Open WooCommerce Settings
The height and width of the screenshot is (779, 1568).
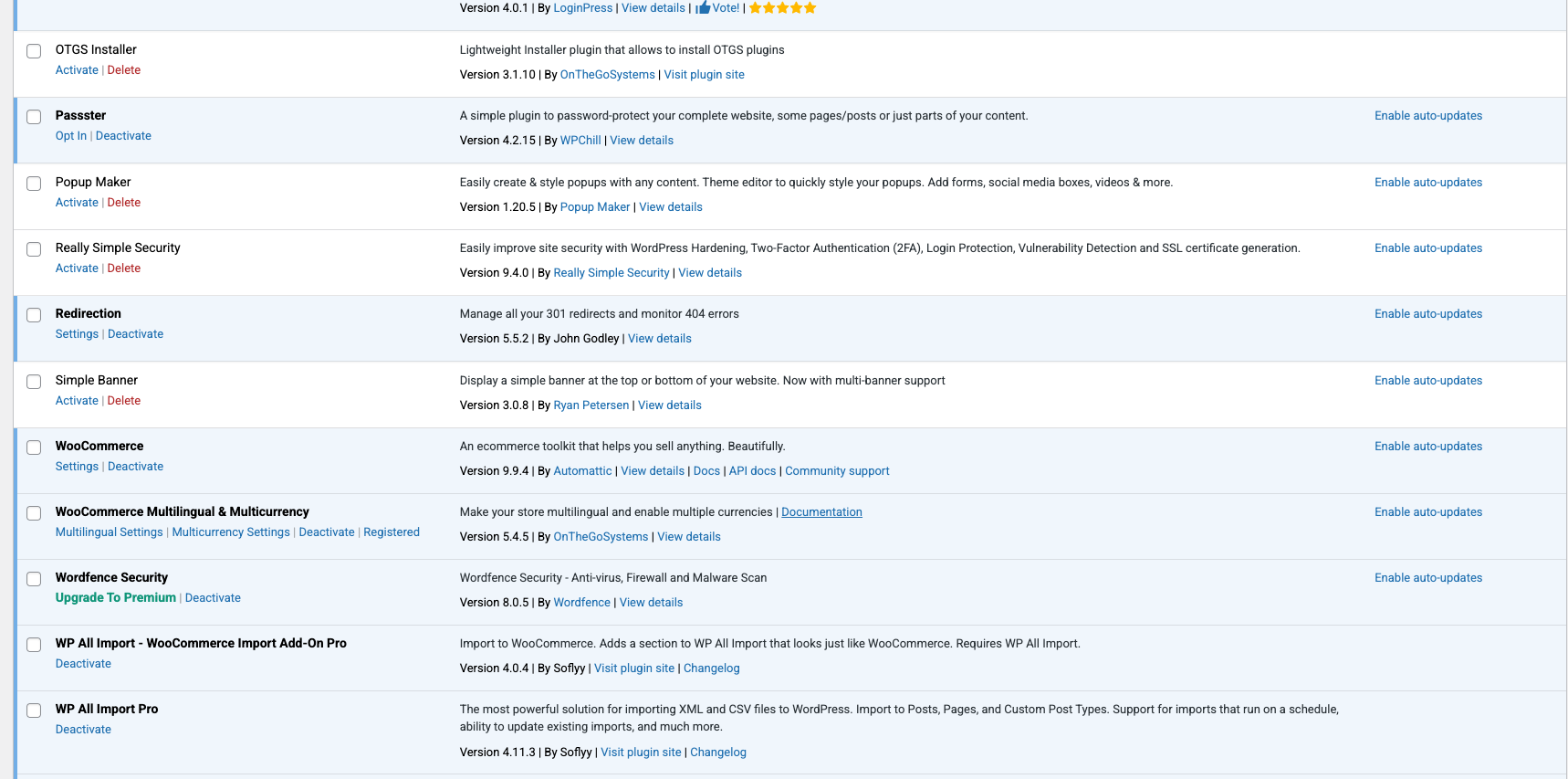77,467
